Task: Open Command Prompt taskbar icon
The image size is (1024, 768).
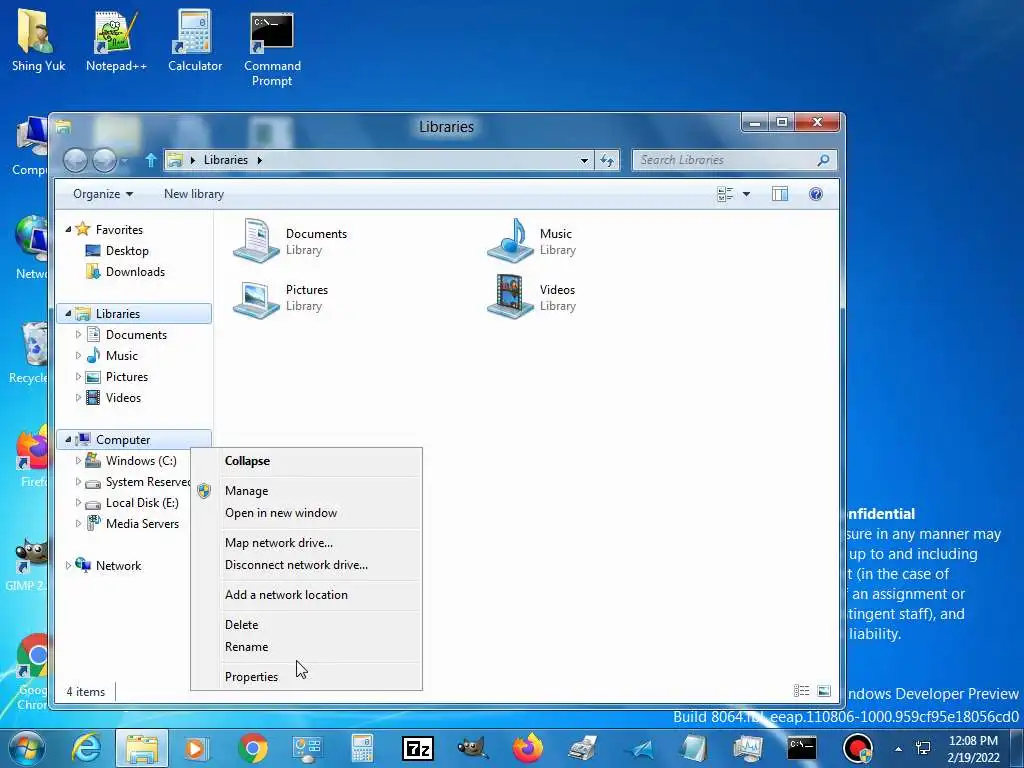Action: [x=802, y=748]
